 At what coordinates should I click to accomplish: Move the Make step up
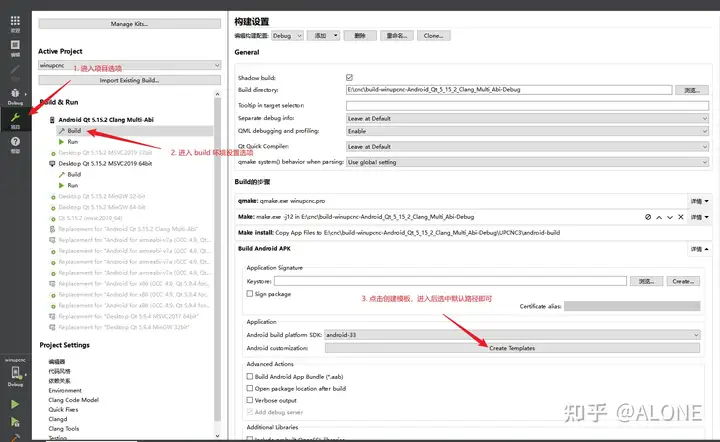click(659, 217)
